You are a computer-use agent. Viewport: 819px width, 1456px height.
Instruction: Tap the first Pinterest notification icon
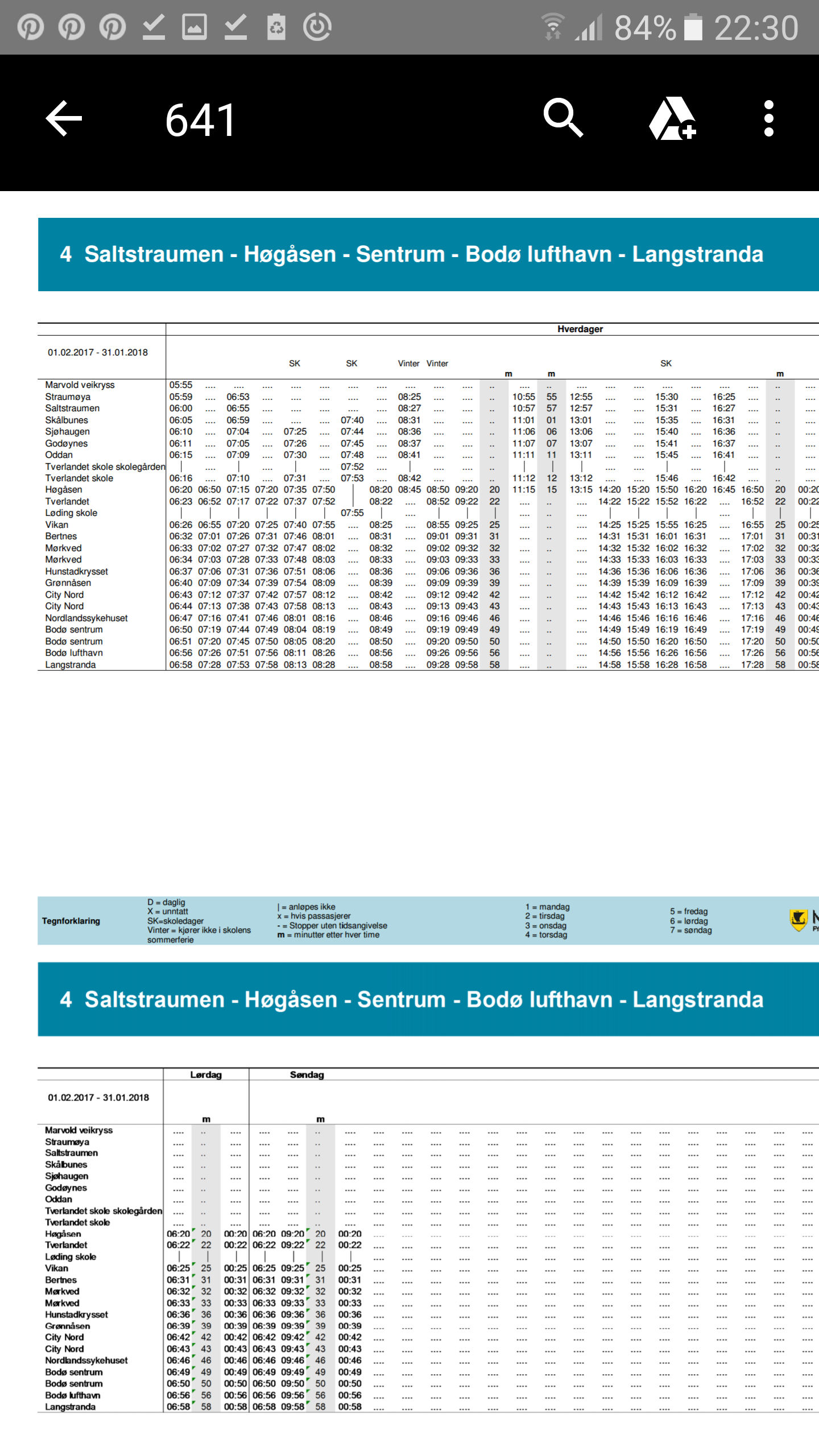point(31,27)
